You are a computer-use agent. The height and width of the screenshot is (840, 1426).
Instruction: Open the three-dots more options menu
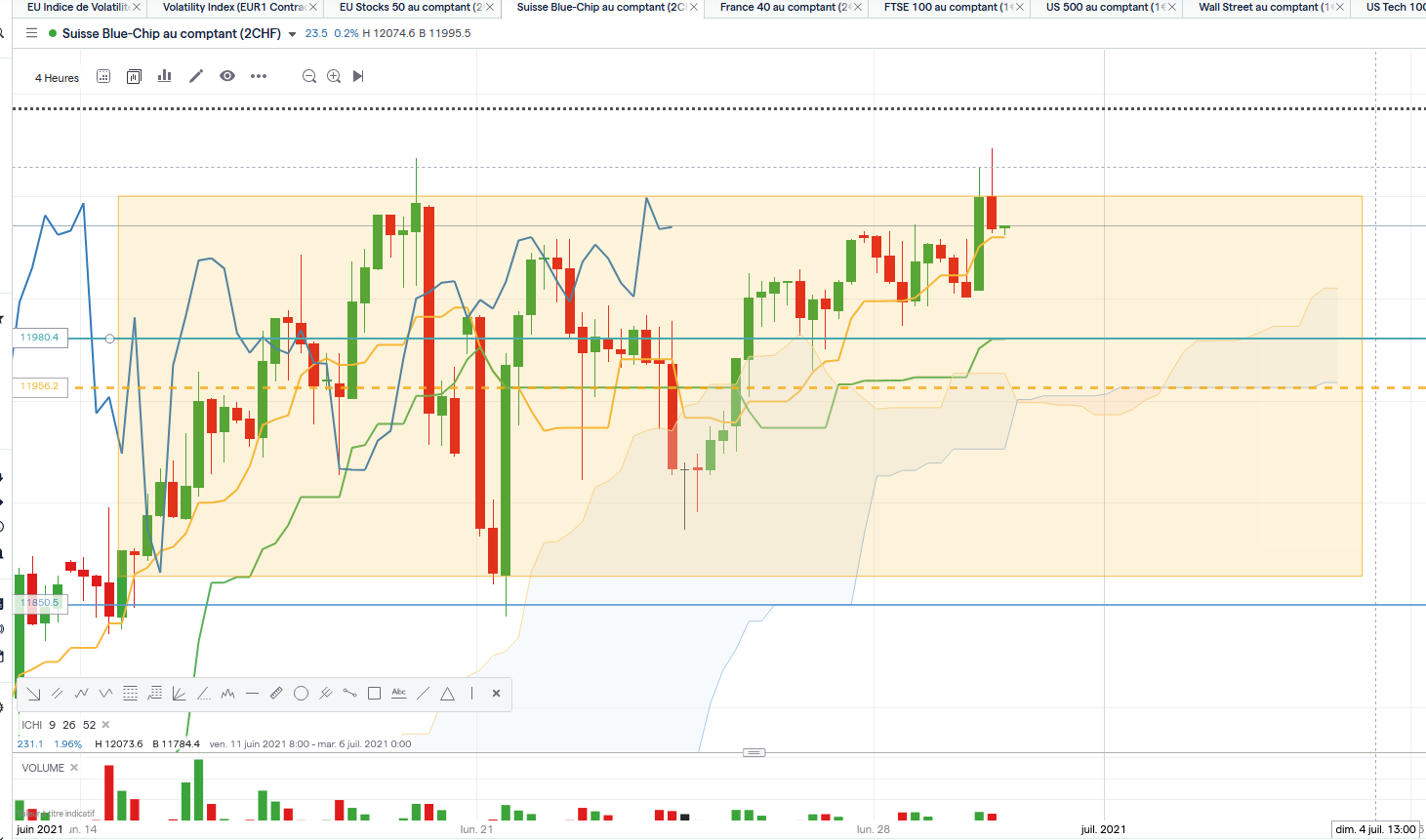coord(259,76)
